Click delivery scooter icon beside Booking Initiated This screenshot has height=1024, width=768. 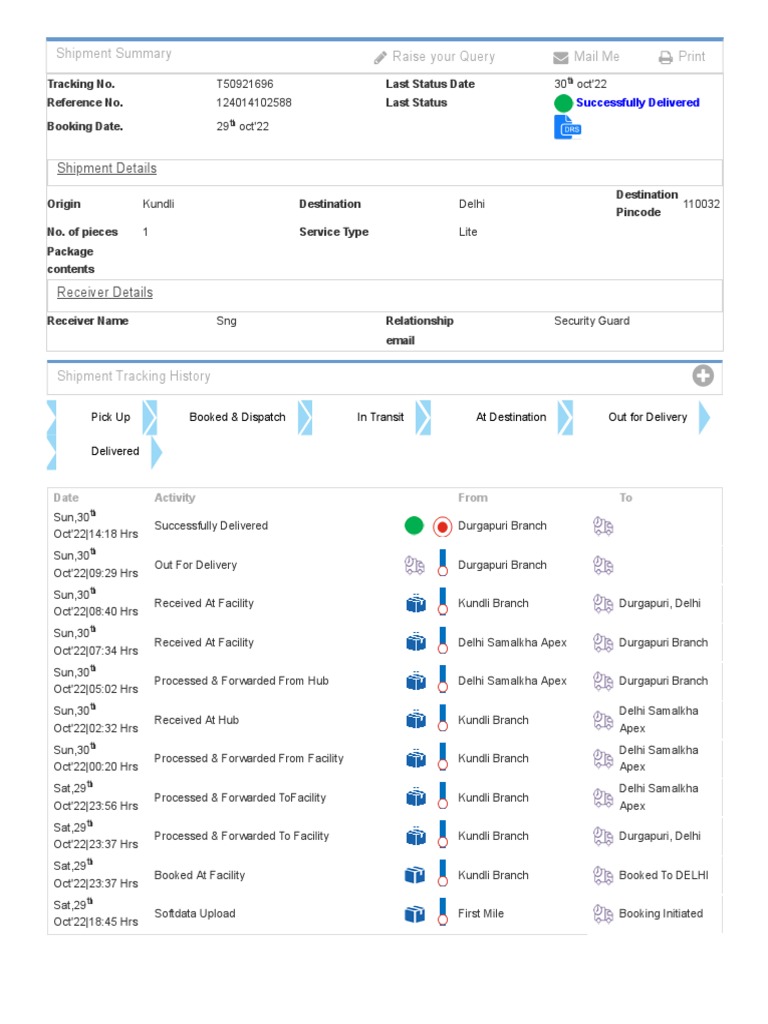coord(603,914)
